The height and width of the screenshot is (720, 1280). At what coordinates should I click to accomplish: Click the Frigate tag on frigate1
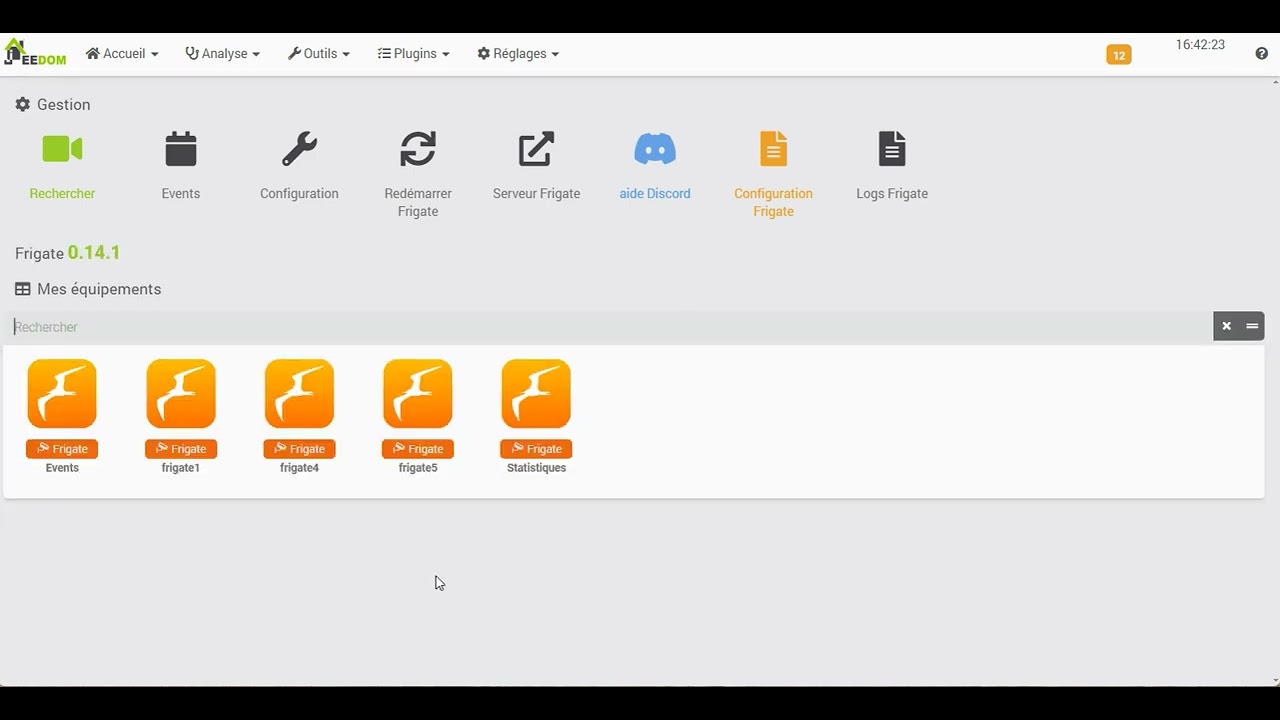(x=181, y=449)
